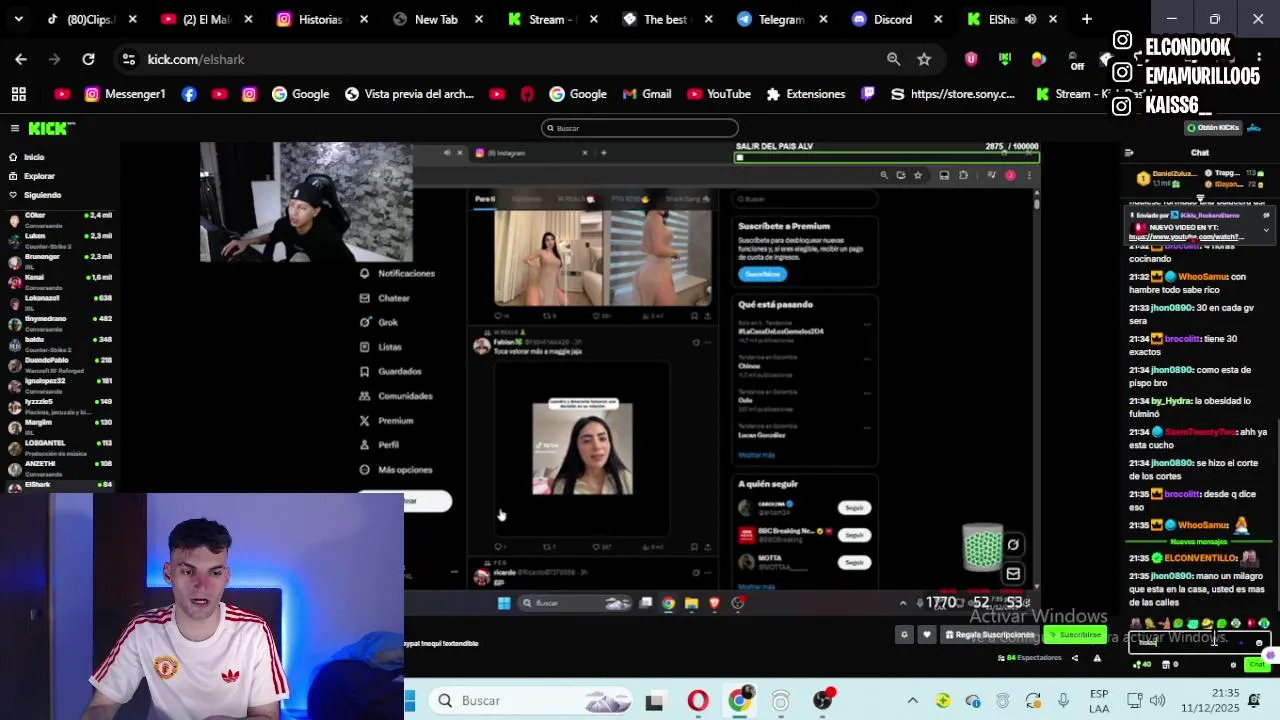Screen dimensions: 1280x720
Task: Share the stream
Action: [1075, 658]
